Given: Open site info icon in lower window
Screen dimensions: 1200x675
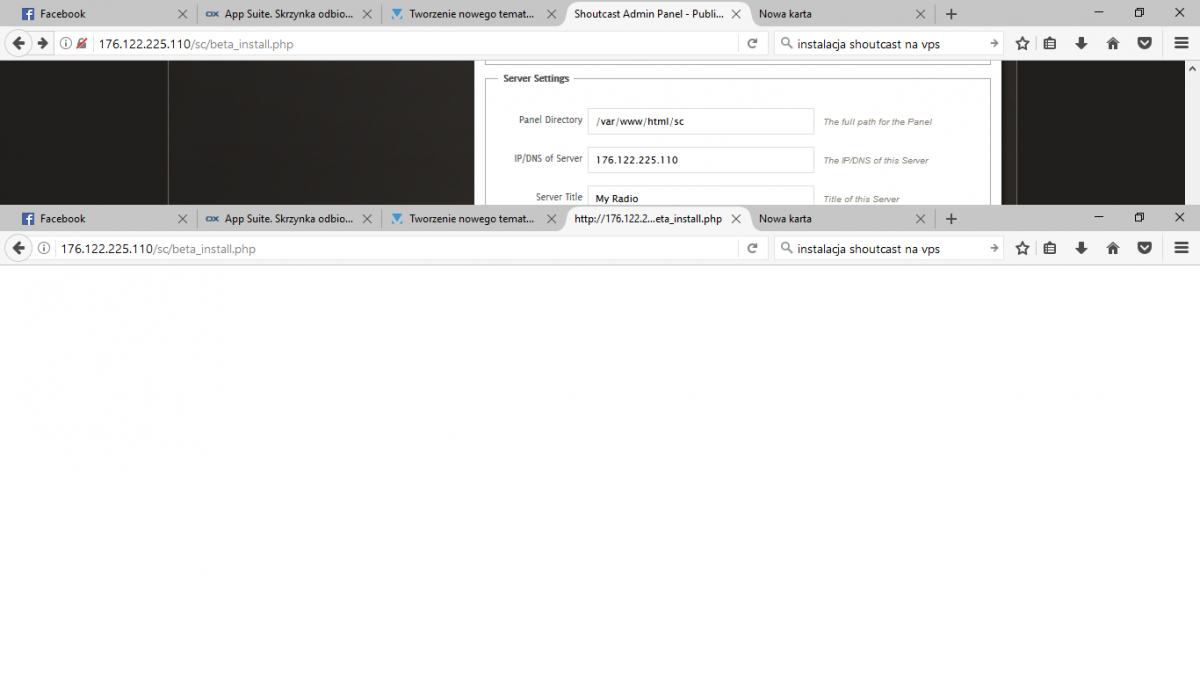Looking at the screenshot, I should point(43,248).
